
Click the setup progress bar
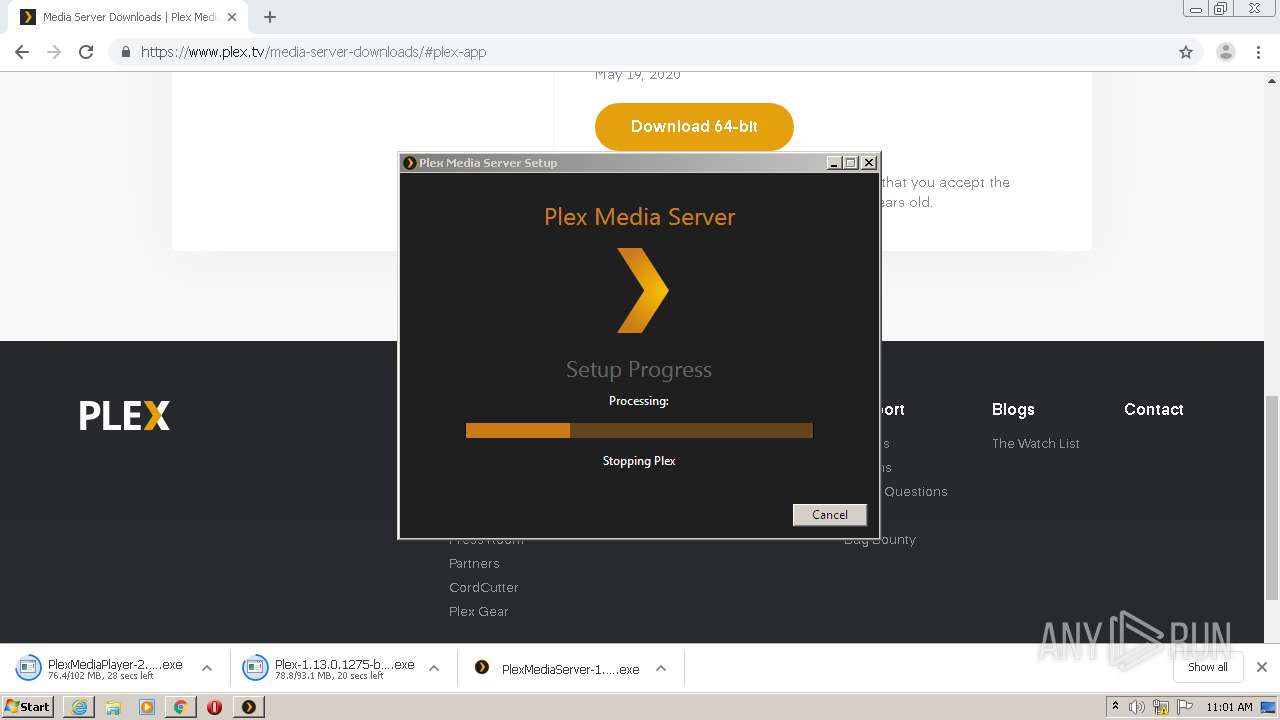(x=639, y=430)
